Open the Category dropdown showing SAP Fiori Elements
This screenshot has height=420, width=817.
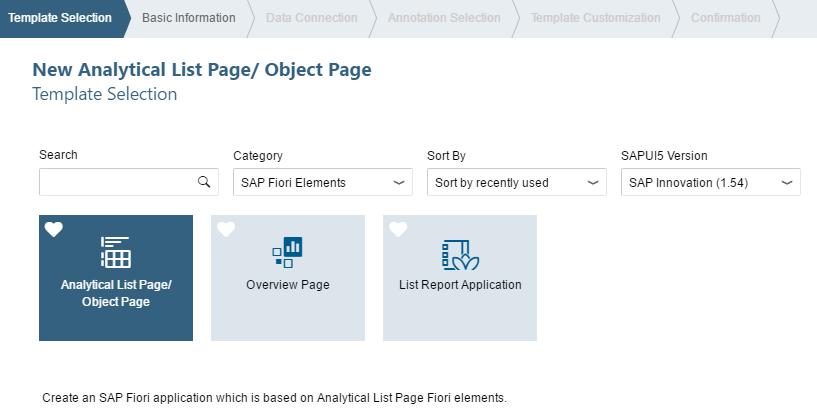pos(323,182)
